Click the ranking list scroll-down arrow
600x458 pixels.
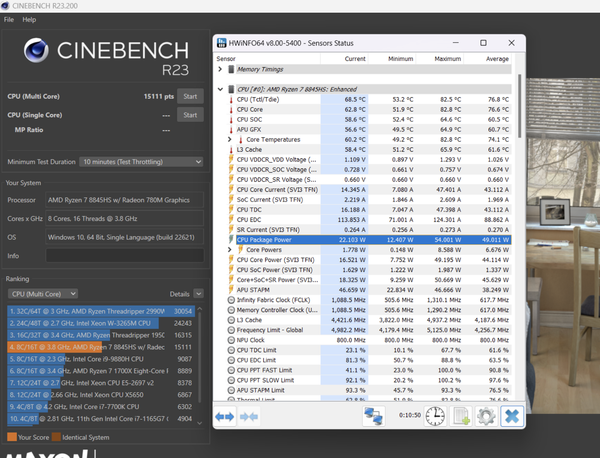[199, 423]
